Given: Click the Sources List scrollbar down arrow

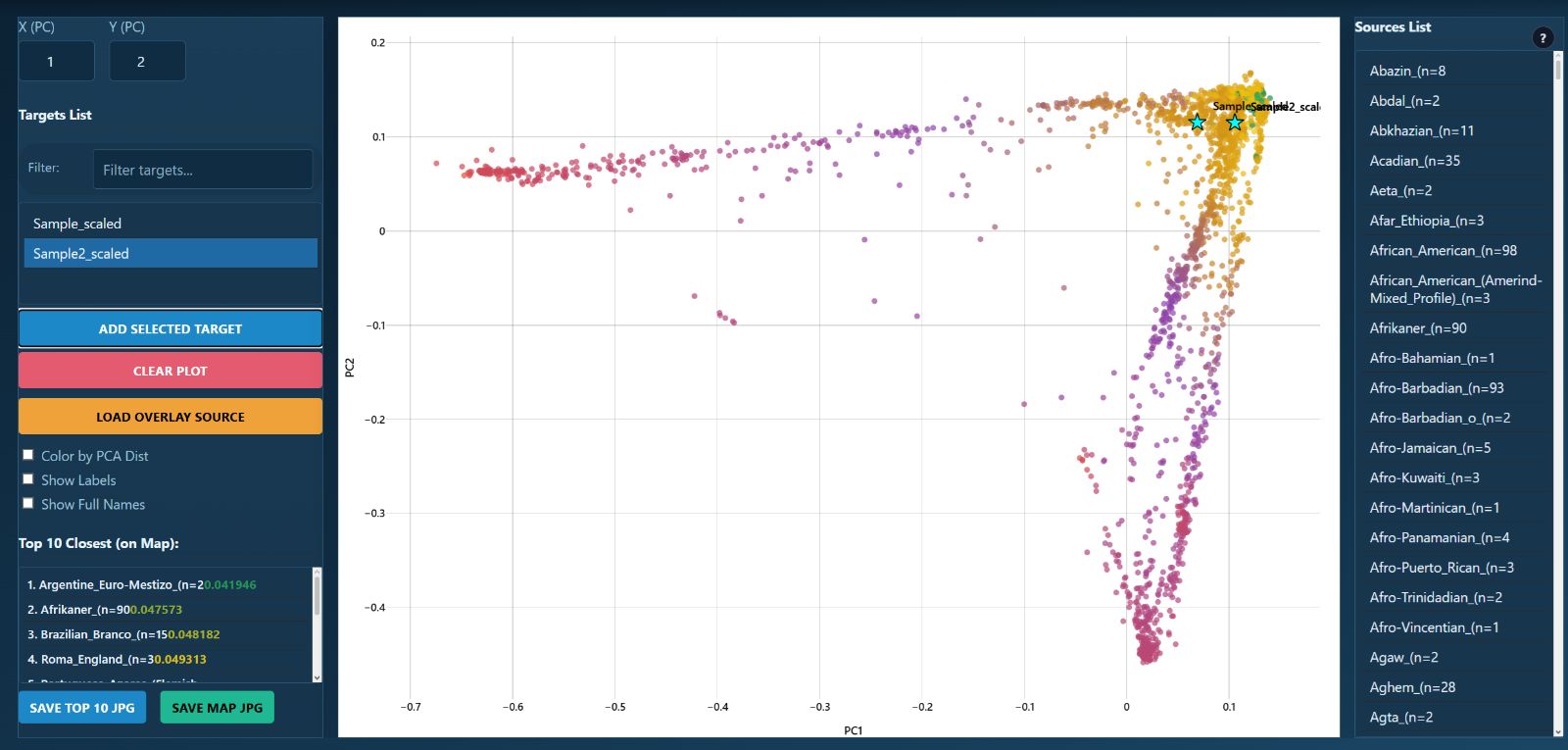Looking at the screenshot, I should coord(1558,731).
